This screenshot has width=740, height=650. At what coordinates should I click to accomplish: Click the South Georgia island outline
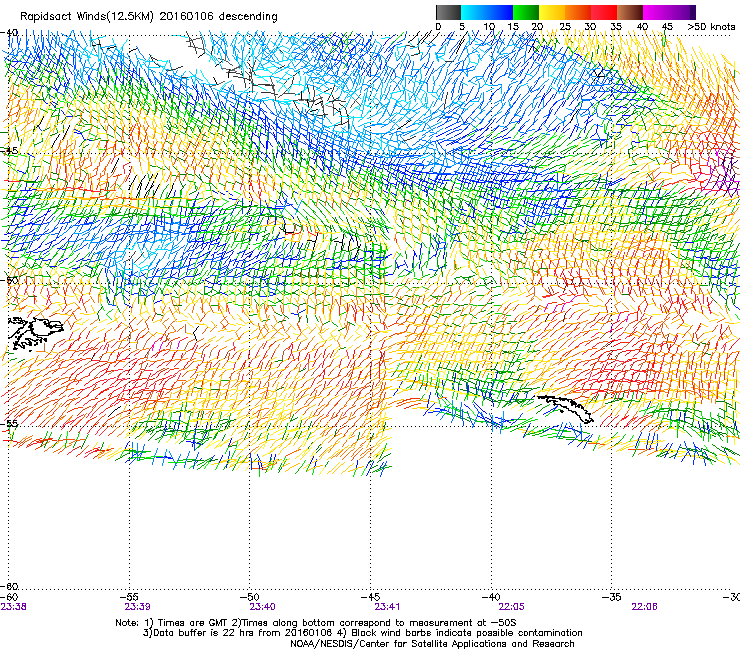point(565,408)
